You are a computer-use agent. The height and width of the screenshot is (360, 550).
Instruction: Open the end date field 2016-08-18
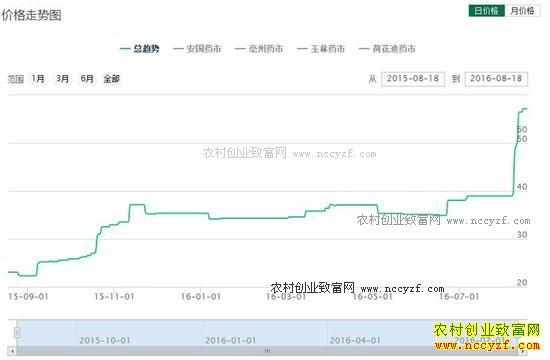tap(496, 79)
